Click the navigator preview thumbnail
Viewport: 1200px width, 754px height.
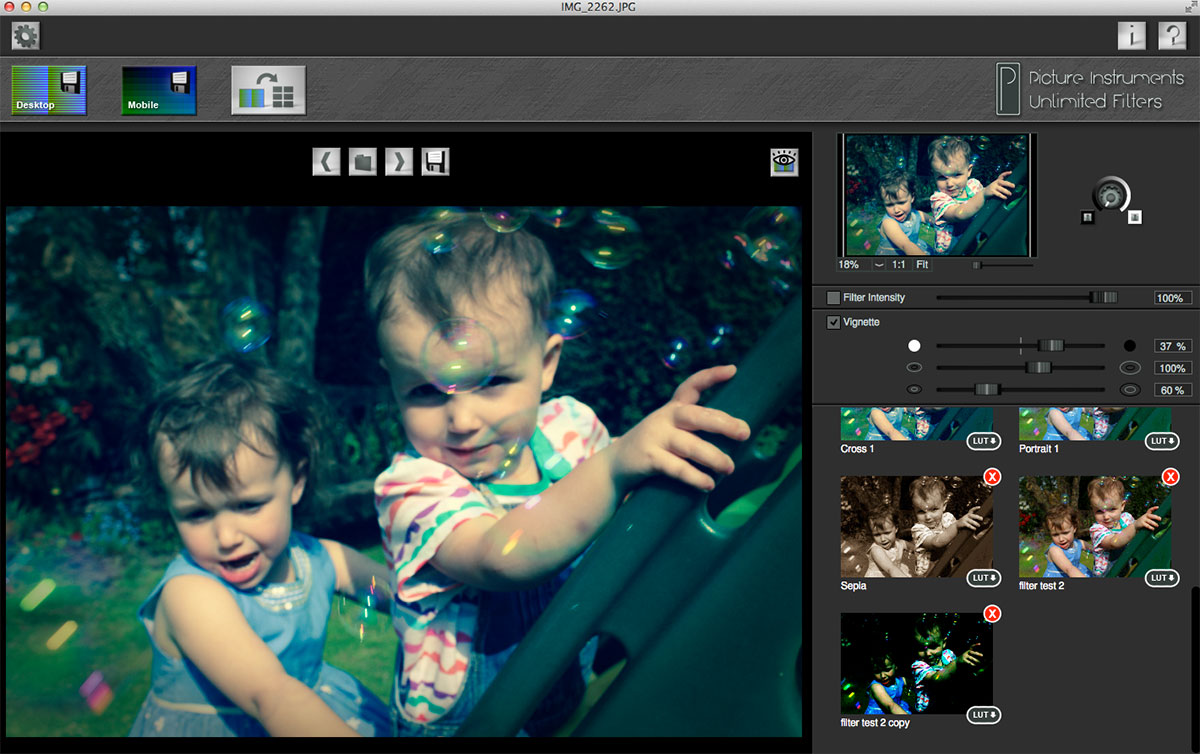(x=937, y=195)
